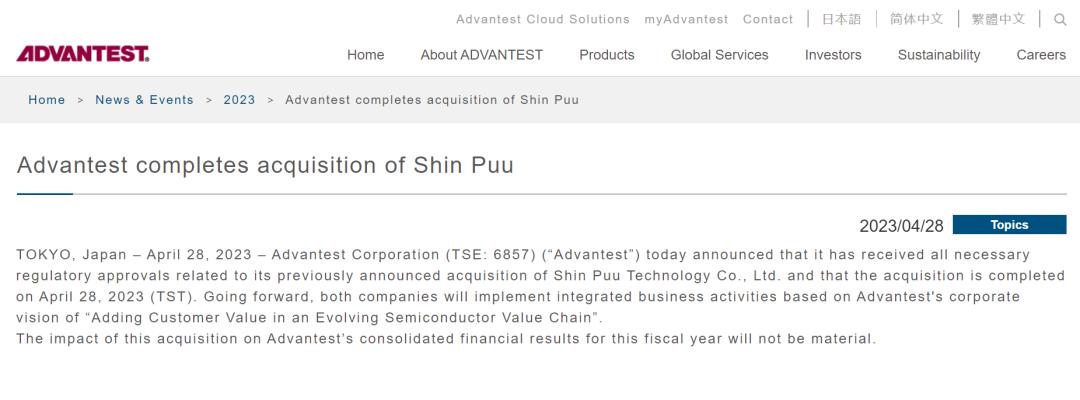Click the ADVANTEST logo
The height and width of the screenshot is (400, 1080).
click(83, 54)
